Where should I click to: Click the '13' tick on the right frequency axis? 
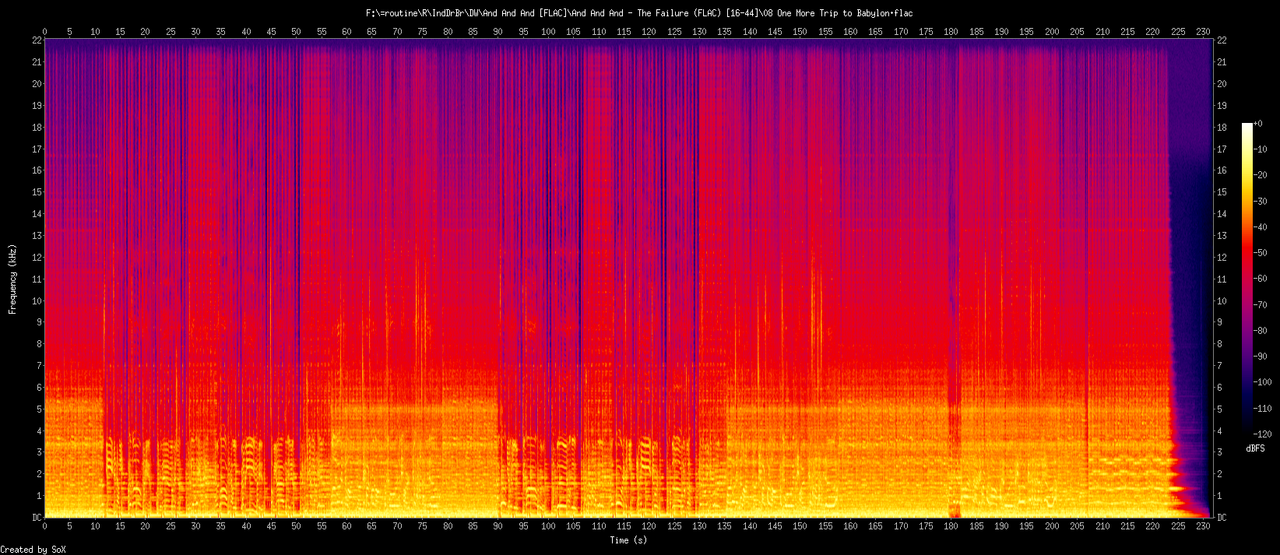1221,235
